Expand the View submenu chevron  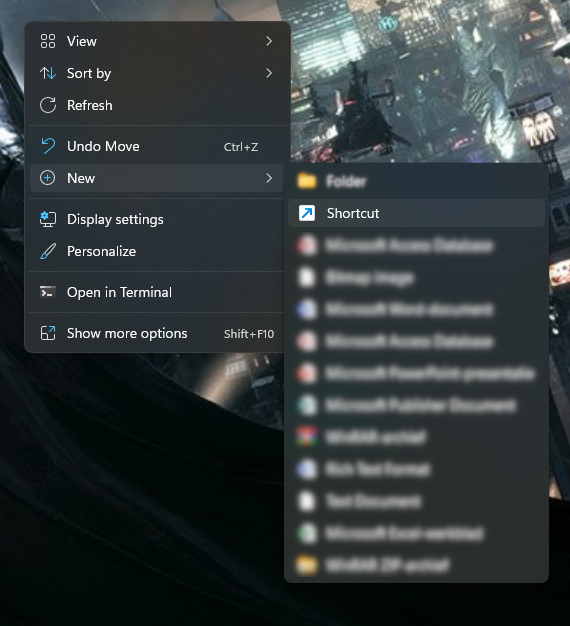(x=269, y=41)
